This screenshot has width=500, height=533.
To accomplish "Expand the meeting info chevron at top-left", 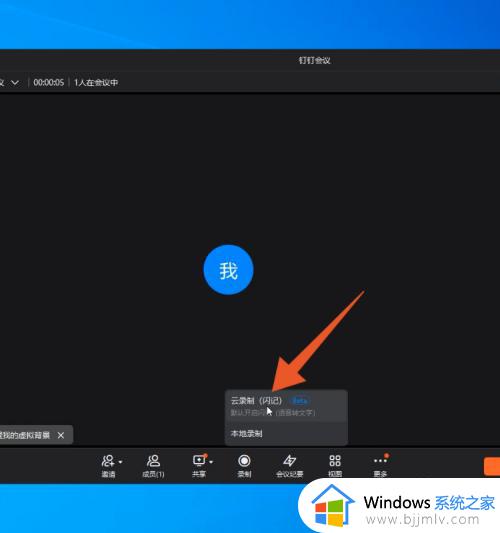I will 15,83.
